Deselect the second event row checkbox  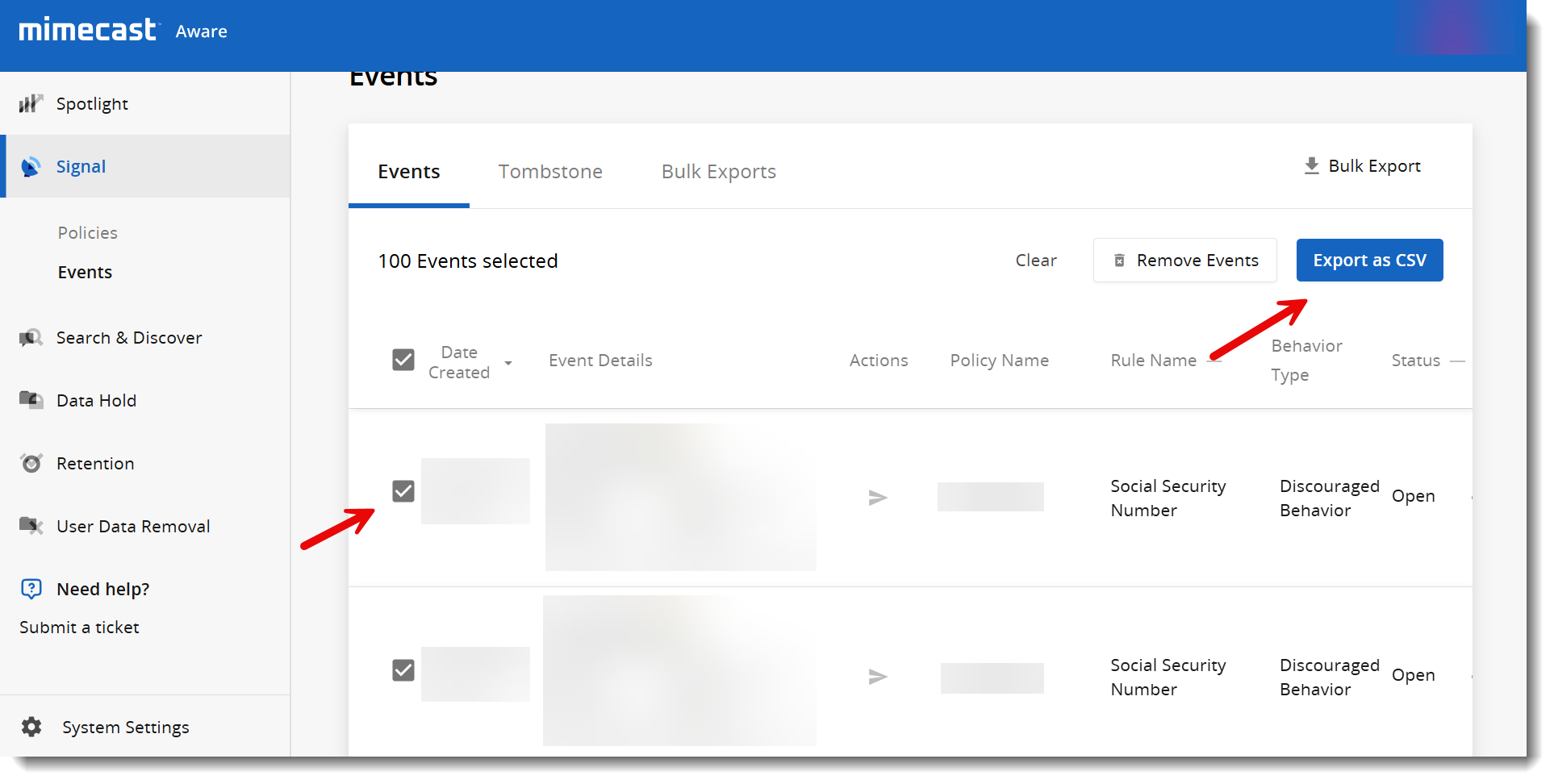[403, 671]
